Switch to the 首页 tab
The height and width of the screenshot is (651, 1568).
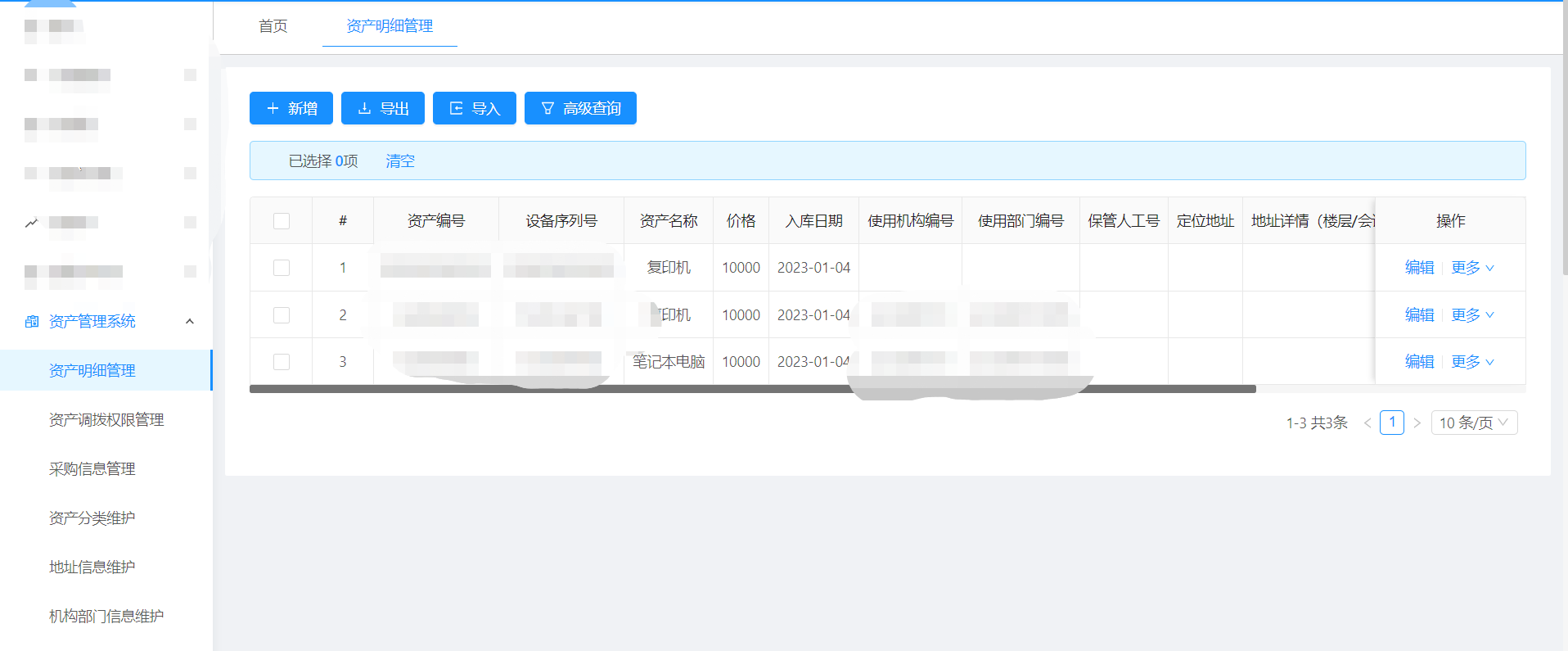point(273,26)
